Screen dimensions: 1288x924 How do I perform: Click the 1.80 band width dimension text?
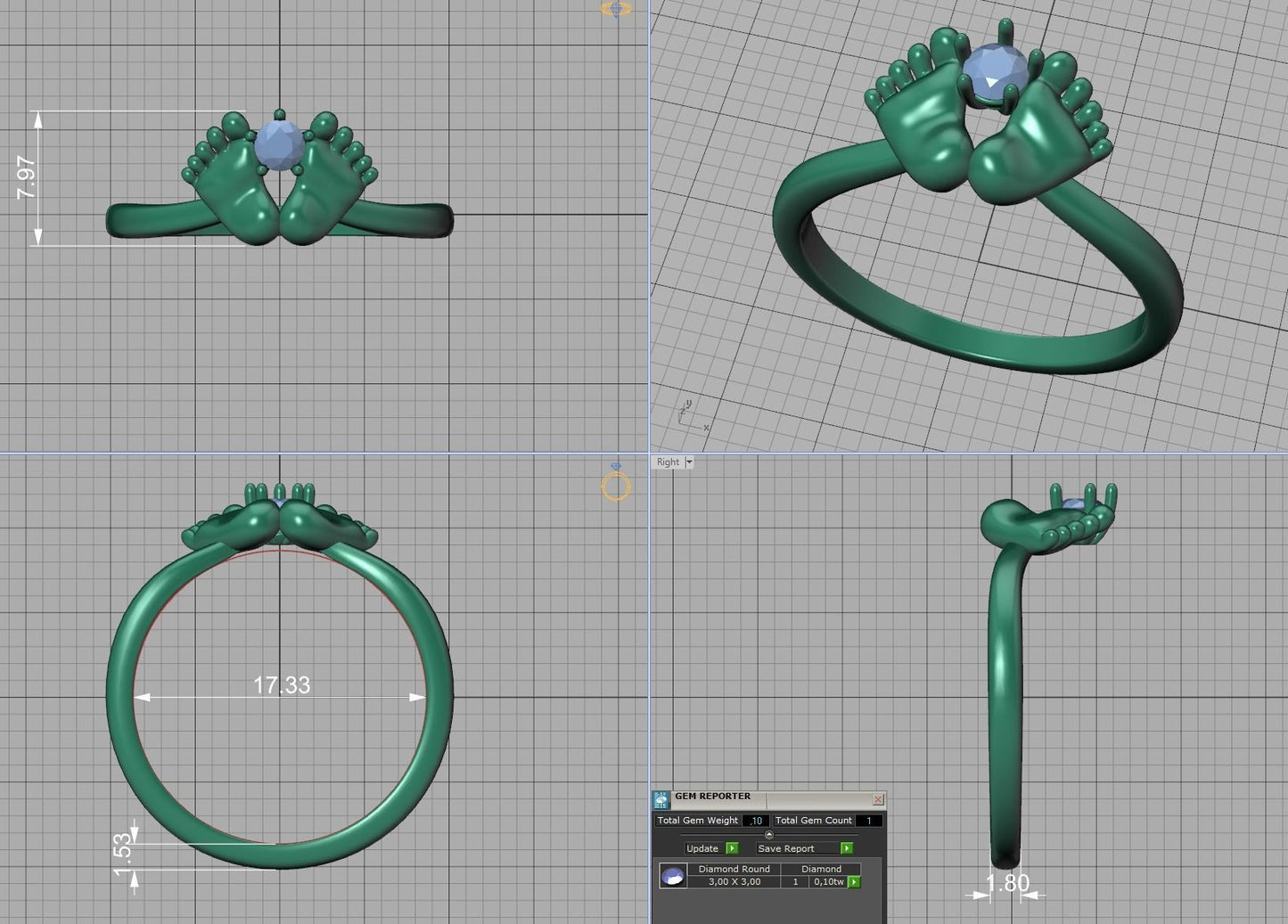[1008, 883]
